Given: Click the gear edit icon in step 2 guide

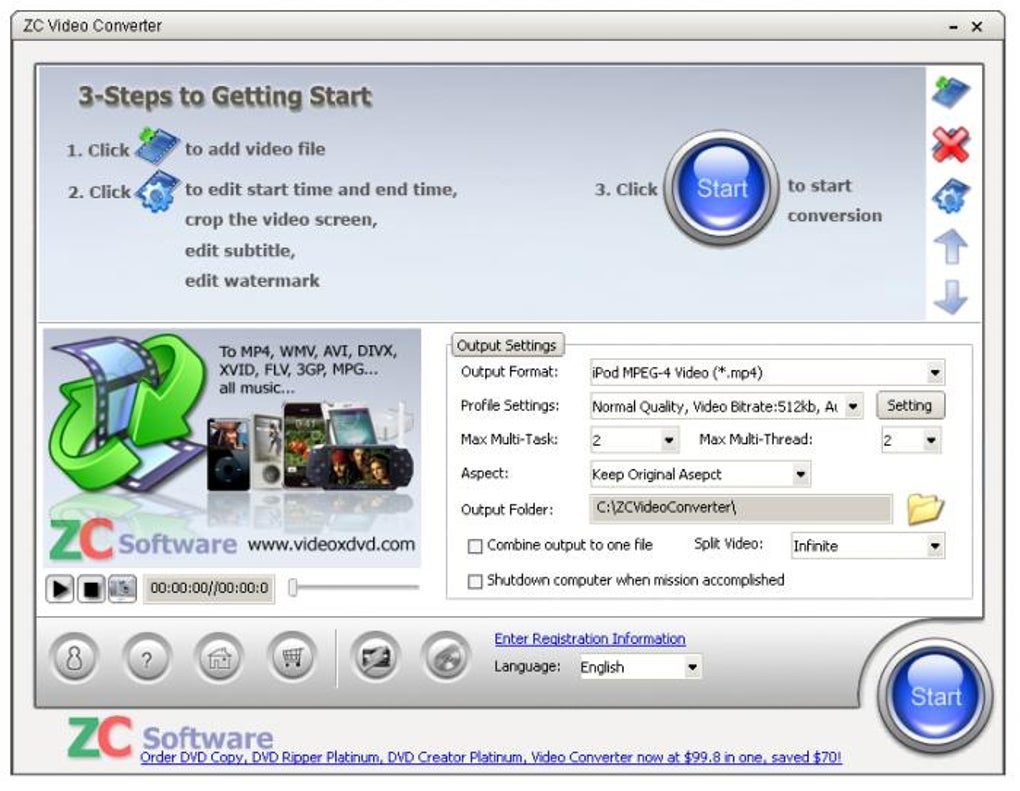Looking at the screenshot, I should coord(157,191).
